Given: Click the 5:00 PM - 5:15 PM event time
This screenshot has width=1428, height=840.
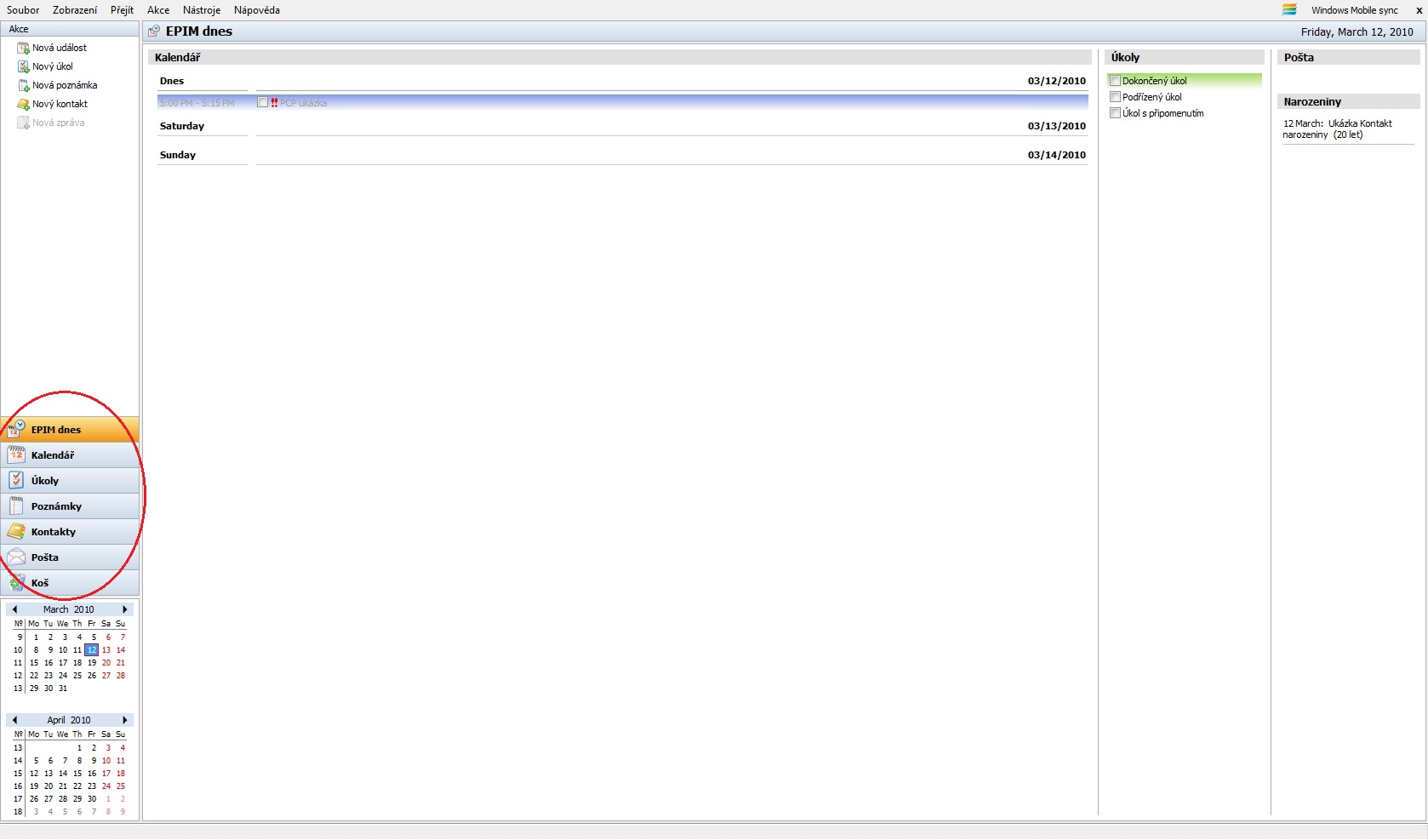Looking at the screenshot, I should pos(197,103).
